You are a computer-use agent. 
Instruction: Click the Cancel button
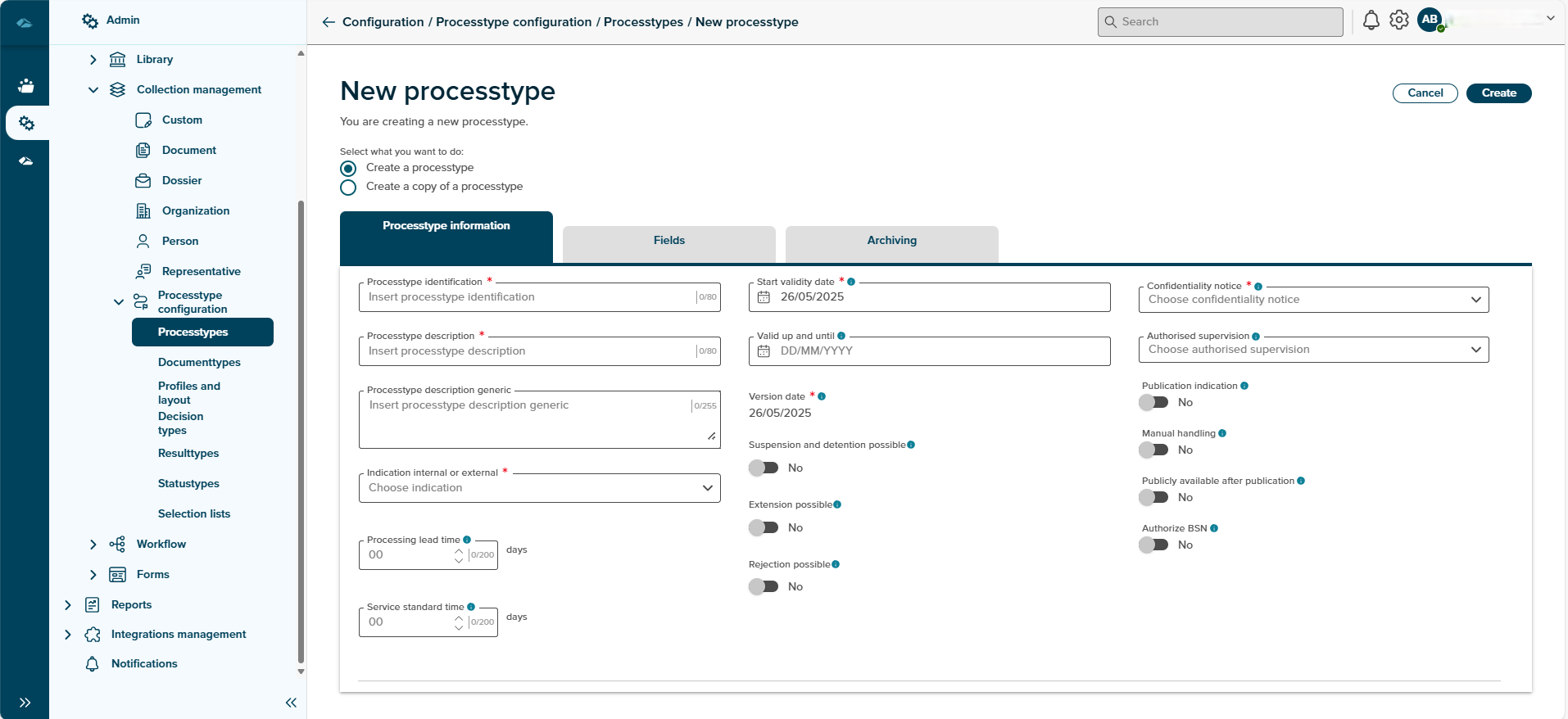[x=1425, y=93]
